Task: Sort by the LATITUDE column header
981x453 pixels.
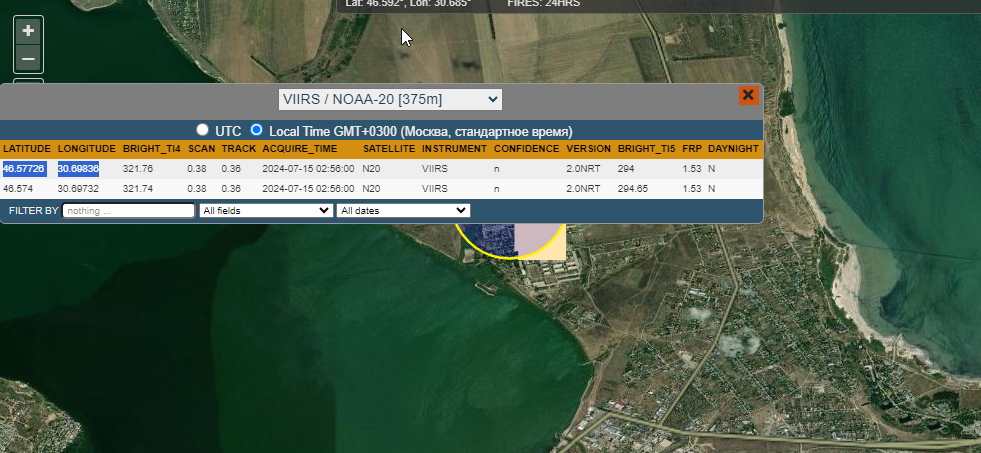Action: (27, 149)
